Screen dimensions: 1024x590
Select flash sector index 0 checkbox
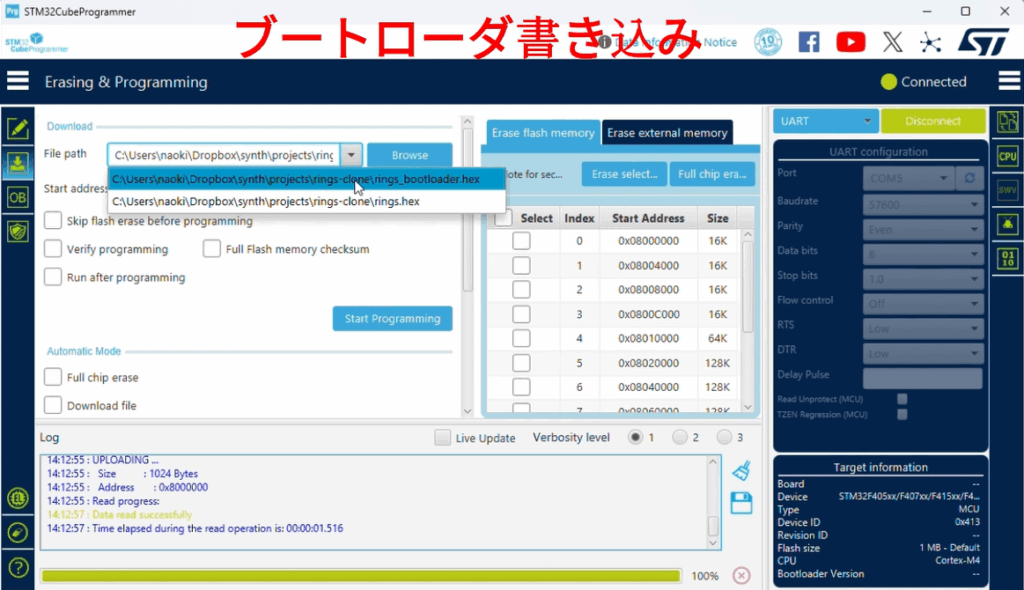click(x=521, y=240)
